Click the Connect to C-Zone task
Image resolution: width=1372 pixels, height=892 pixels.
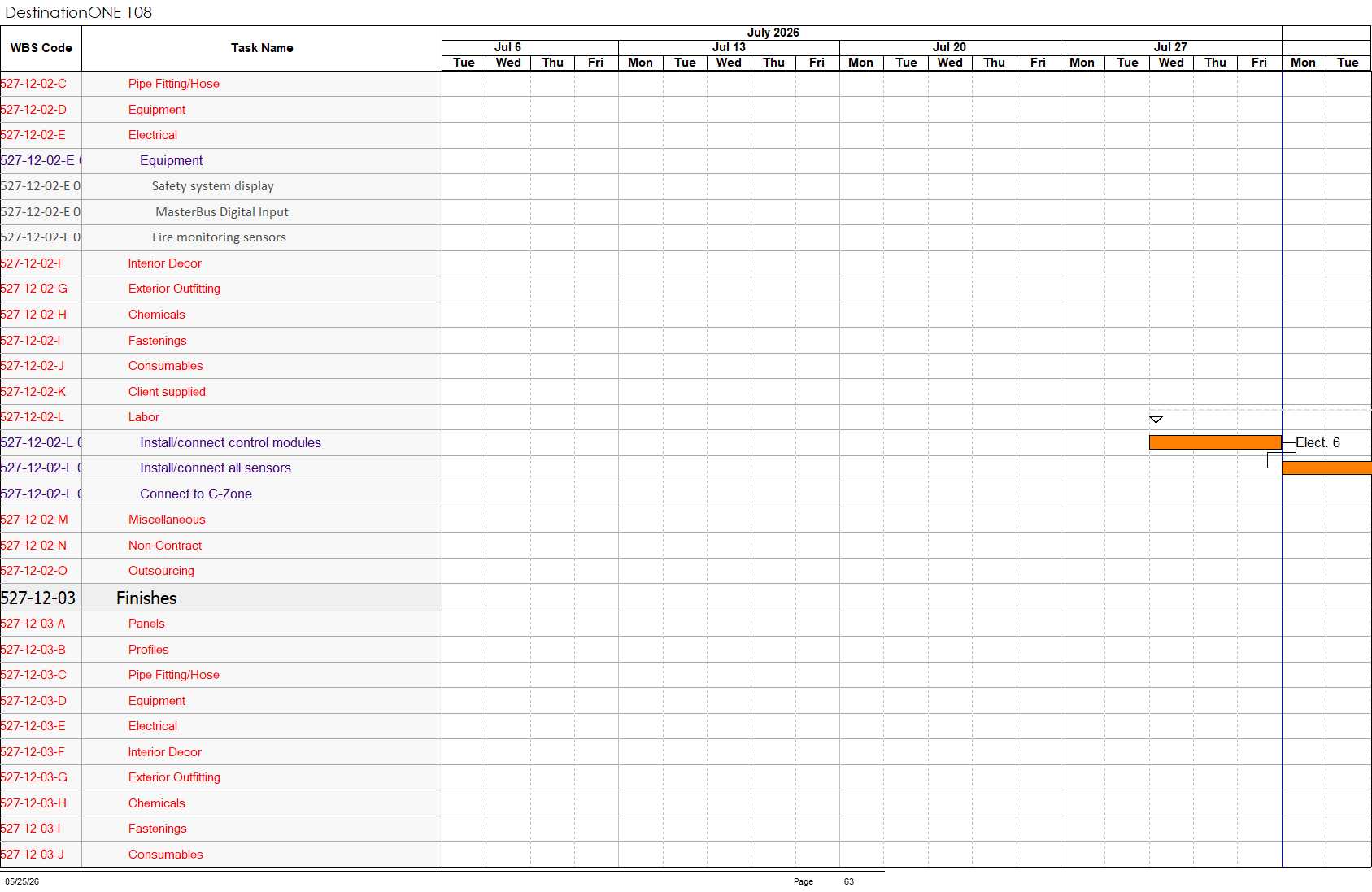195,494
